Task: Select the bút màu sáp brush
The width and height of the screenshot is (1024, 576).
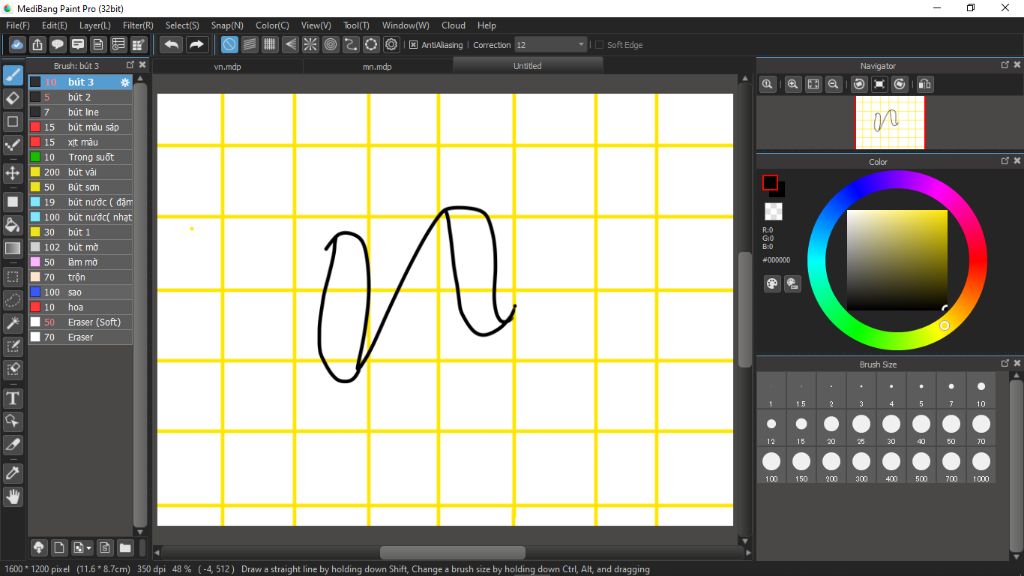Action: point(80,127)
